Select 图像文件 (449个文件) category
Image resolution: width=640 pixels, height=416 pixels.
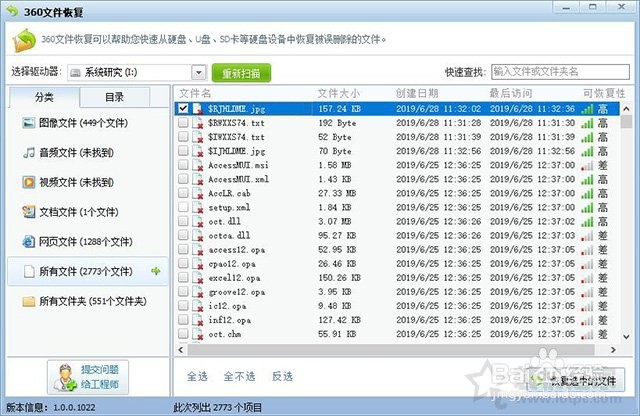tap(87, 123)
